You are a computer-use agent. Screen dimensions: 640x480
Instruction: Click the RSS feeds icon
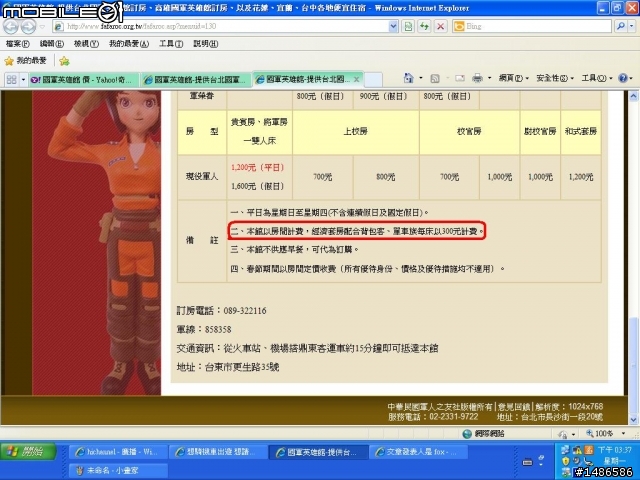pyautogui.click(x=435, y=78)
